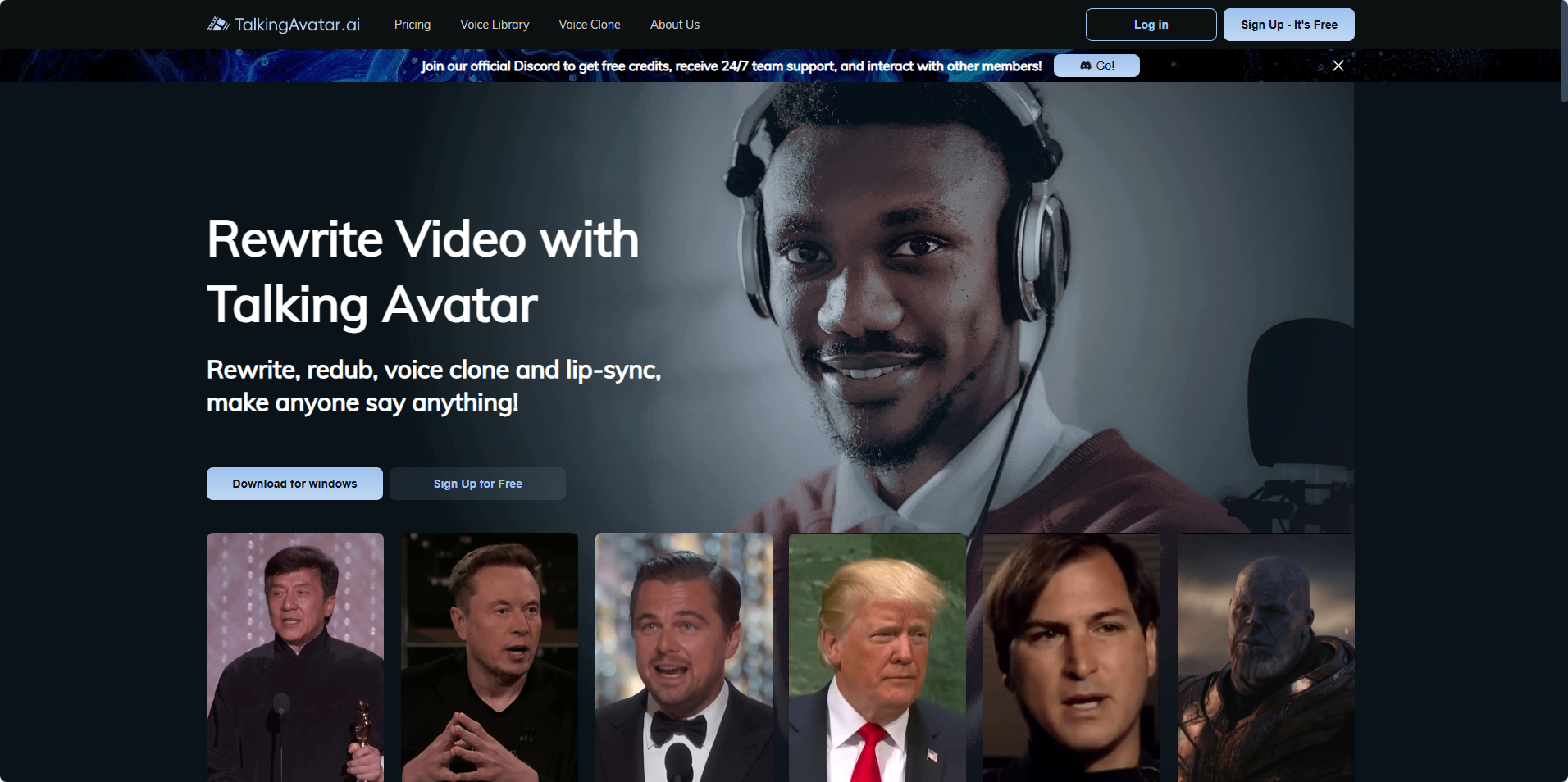The height and width of the screenshot is (782, 1568).
Task: Dismiss the Discord banner with X
Action: [1338, 66]
